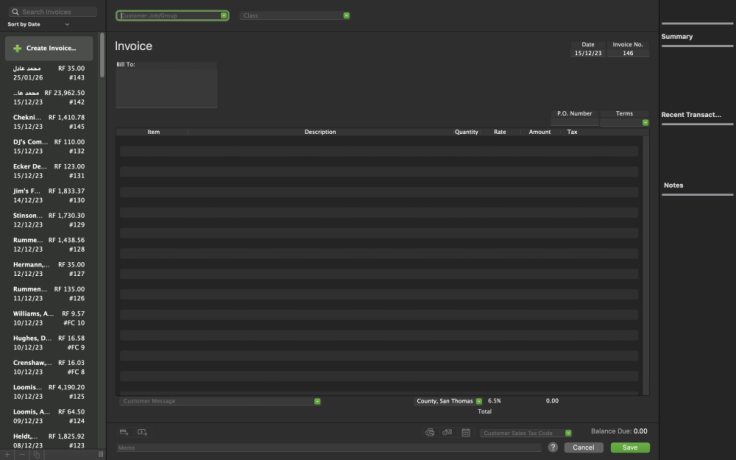Screen dimensions: 736x460
Task: Select invoice #145 for Chekni in list
Action: [x=49, y=122]
